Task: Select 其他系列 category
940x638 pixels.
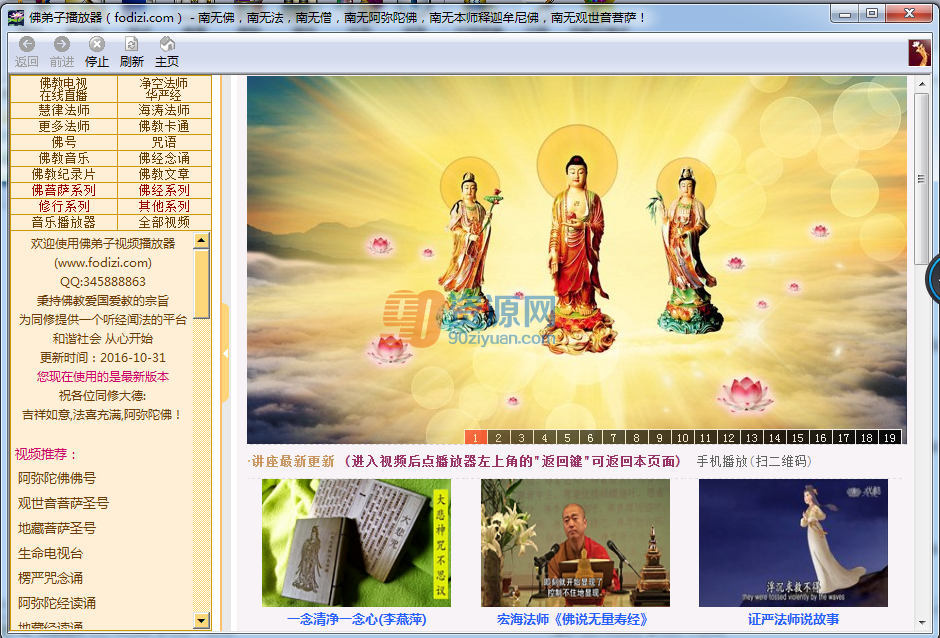Action: [164, 206]
